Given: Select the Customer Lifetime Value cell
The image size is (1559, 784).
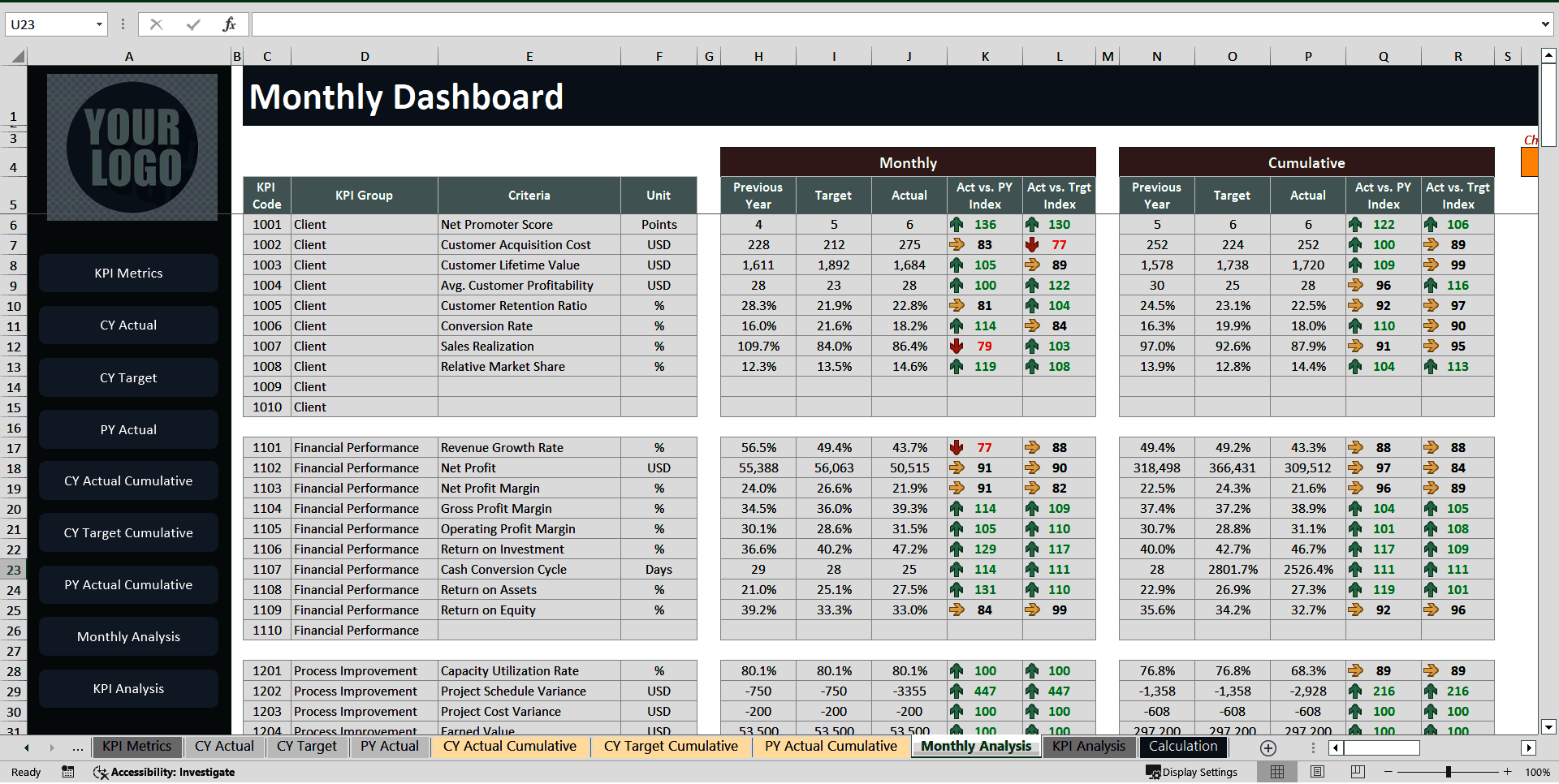Looking at the screenshot, I should [529, 265].
